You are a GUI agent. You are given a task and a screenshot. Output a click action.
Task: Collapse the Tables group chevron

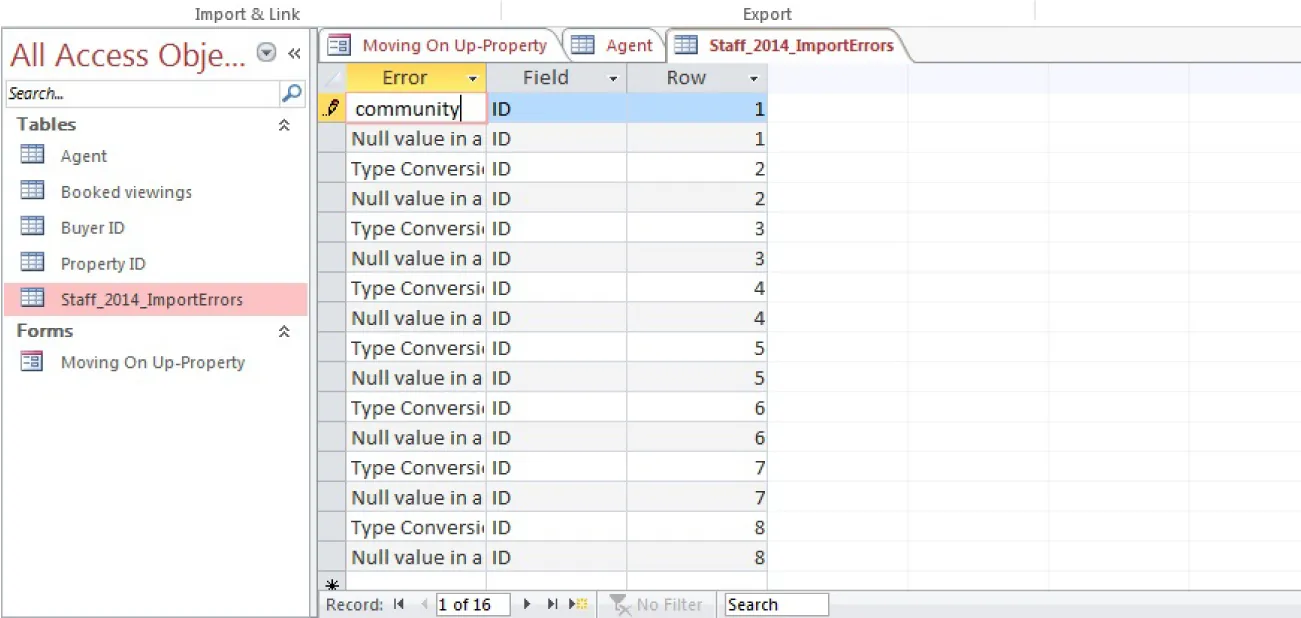tap(283, 124)
